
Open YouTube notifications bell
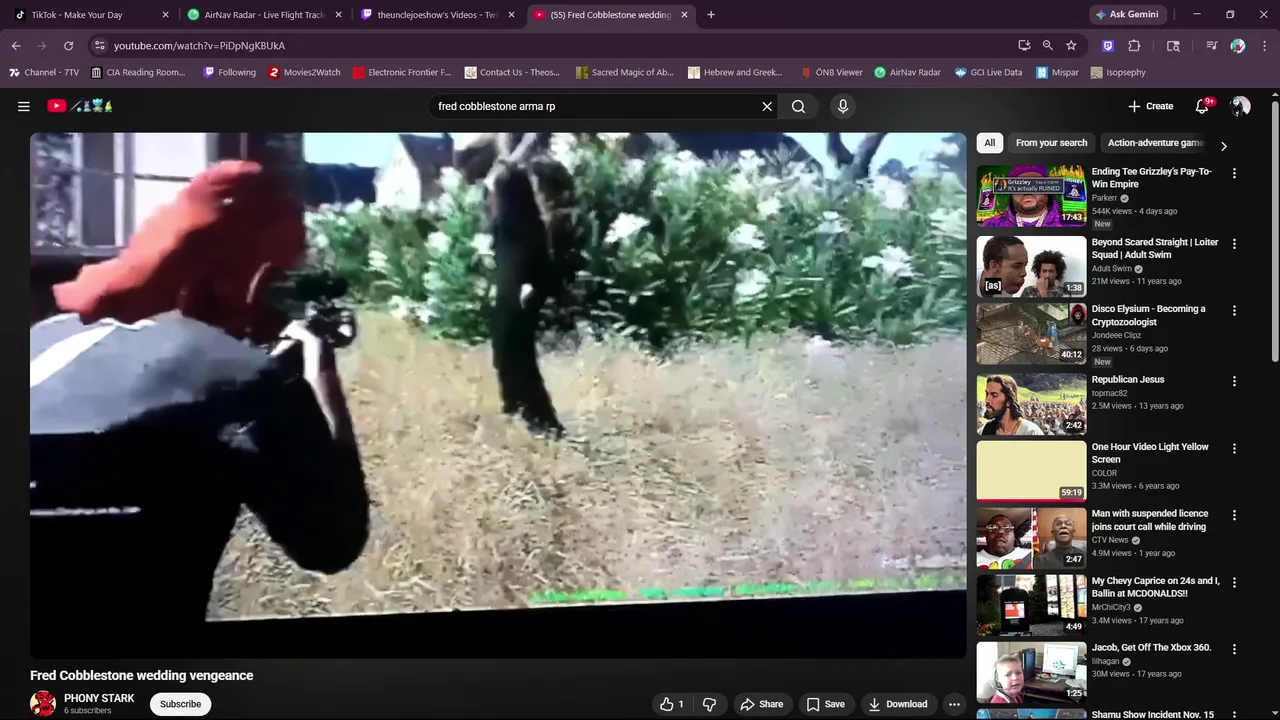(1203, 106)
